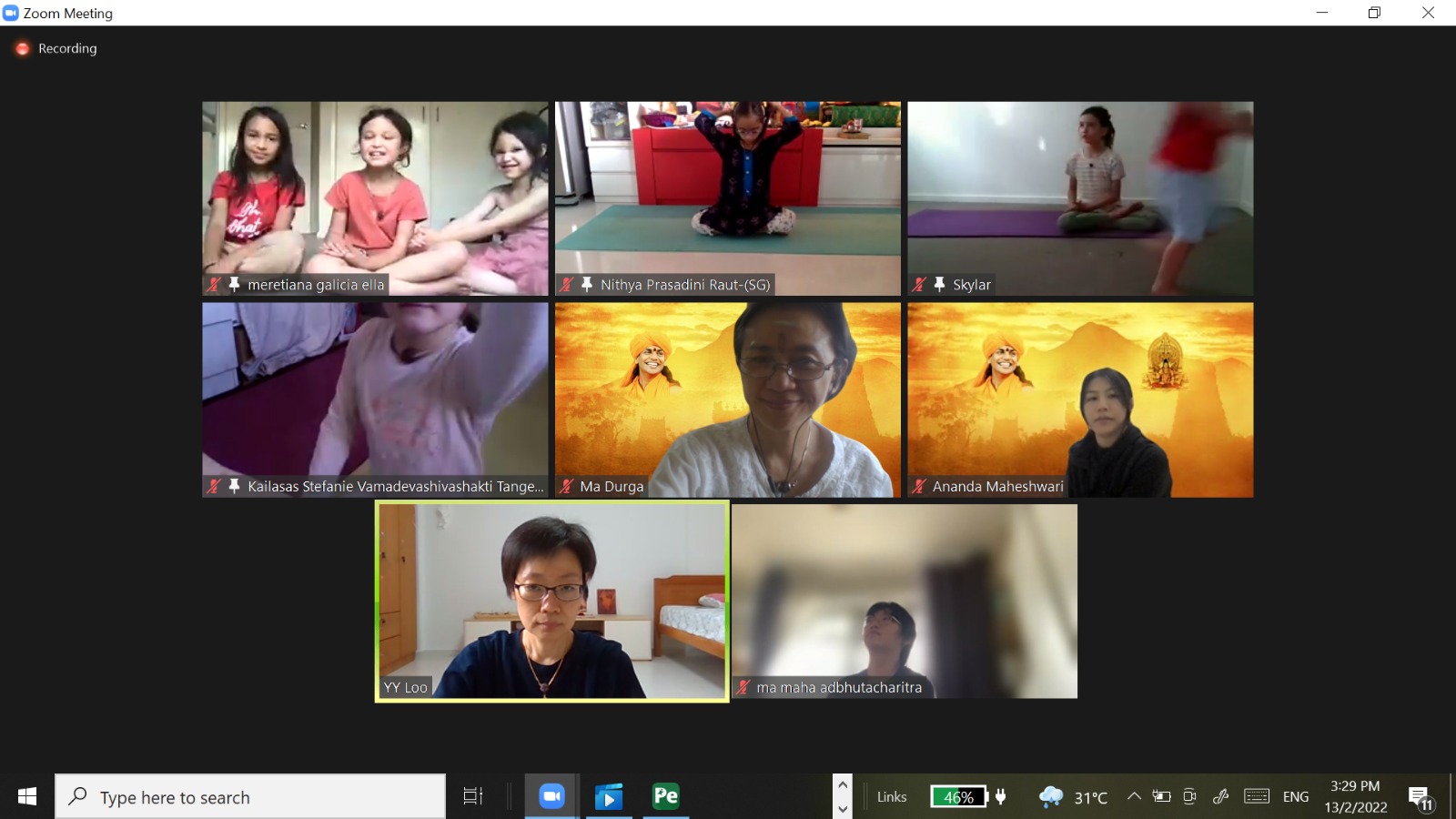Click muted mic icon on Ananda Maheshwari's tile
The height and width of the screenshot is (819, 1456).
tap(918, 486)
